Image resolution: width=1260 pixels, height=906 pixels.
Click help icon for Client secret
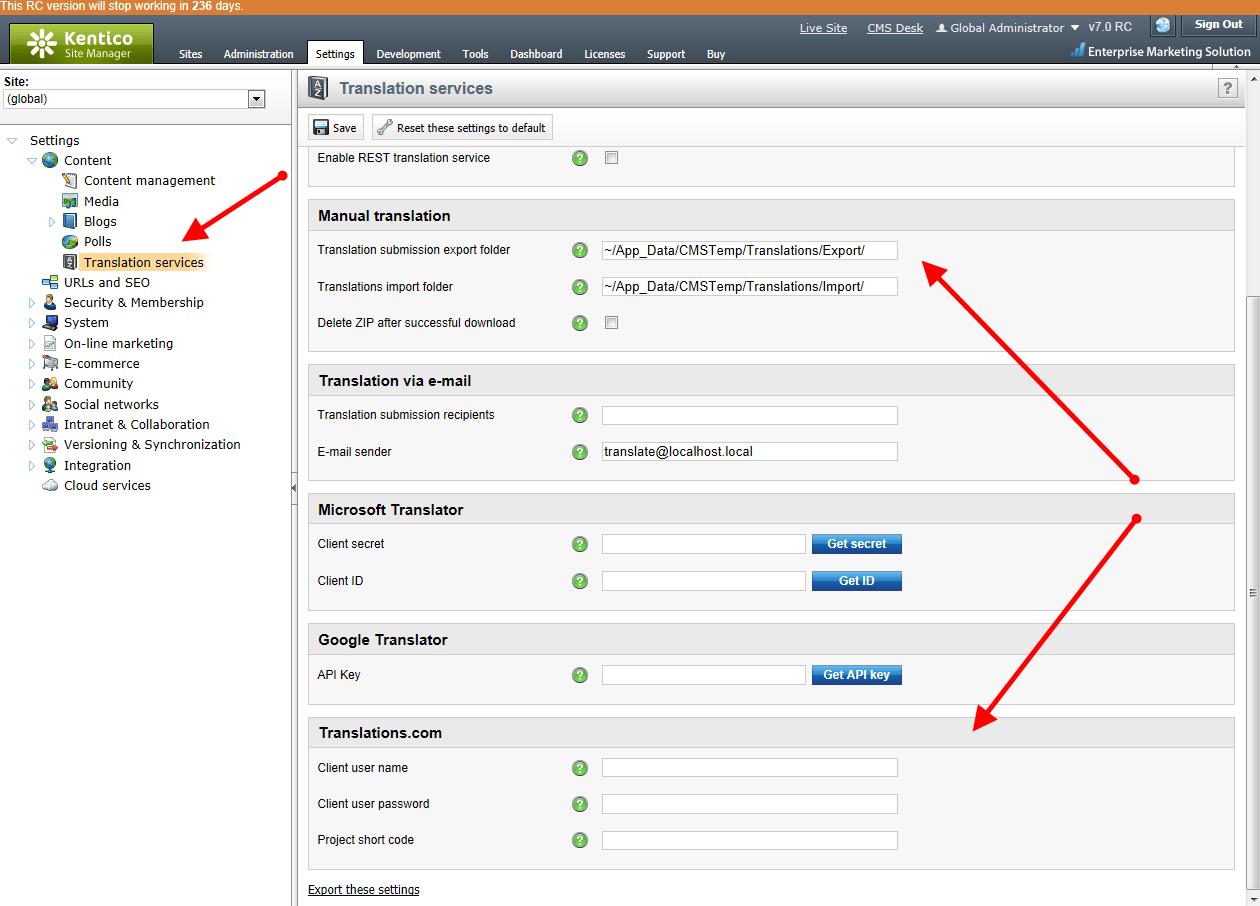pyautogui.click(x=580, y=544)
